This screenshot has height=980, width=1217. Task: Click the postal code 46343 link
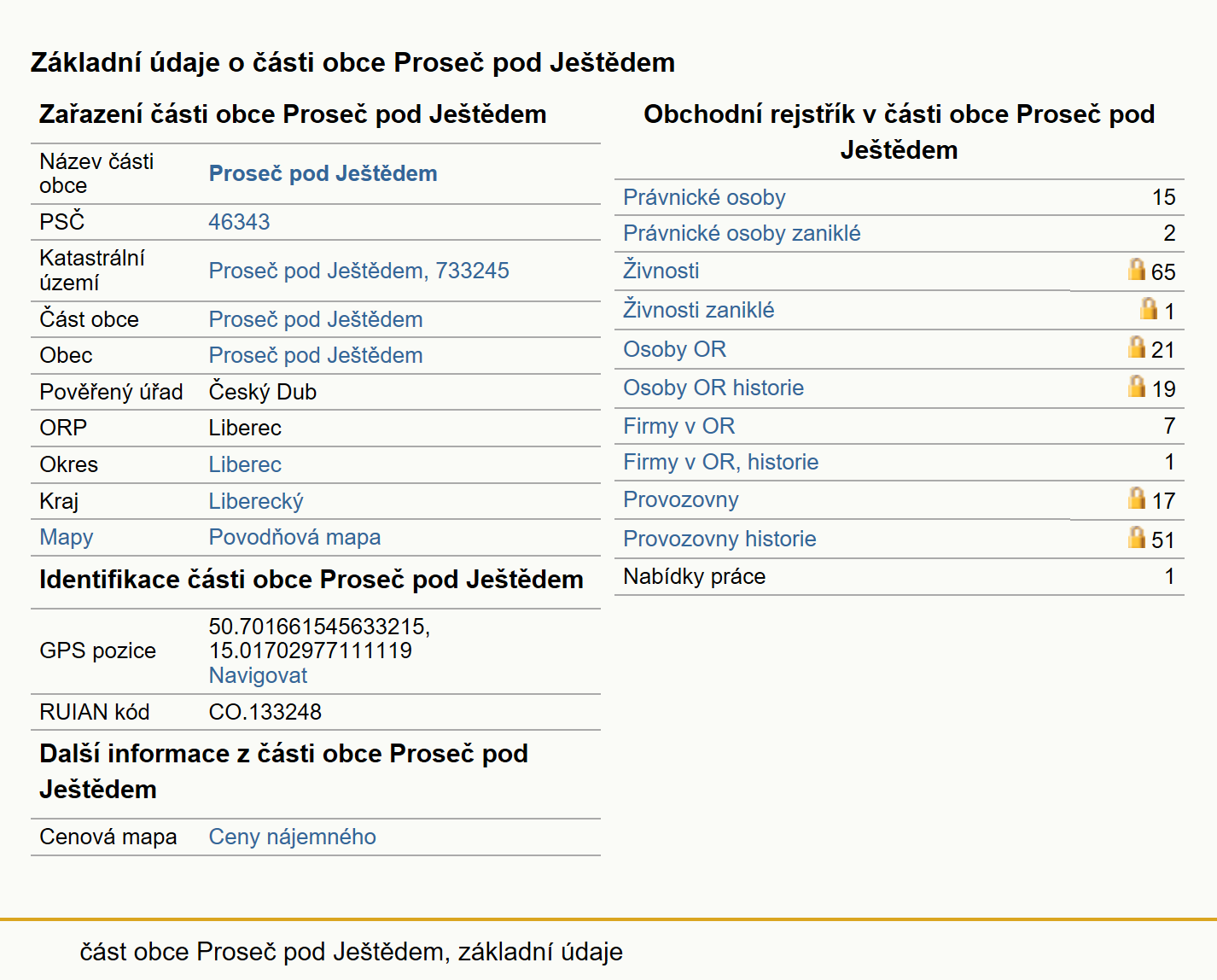(x=239, y=222)
